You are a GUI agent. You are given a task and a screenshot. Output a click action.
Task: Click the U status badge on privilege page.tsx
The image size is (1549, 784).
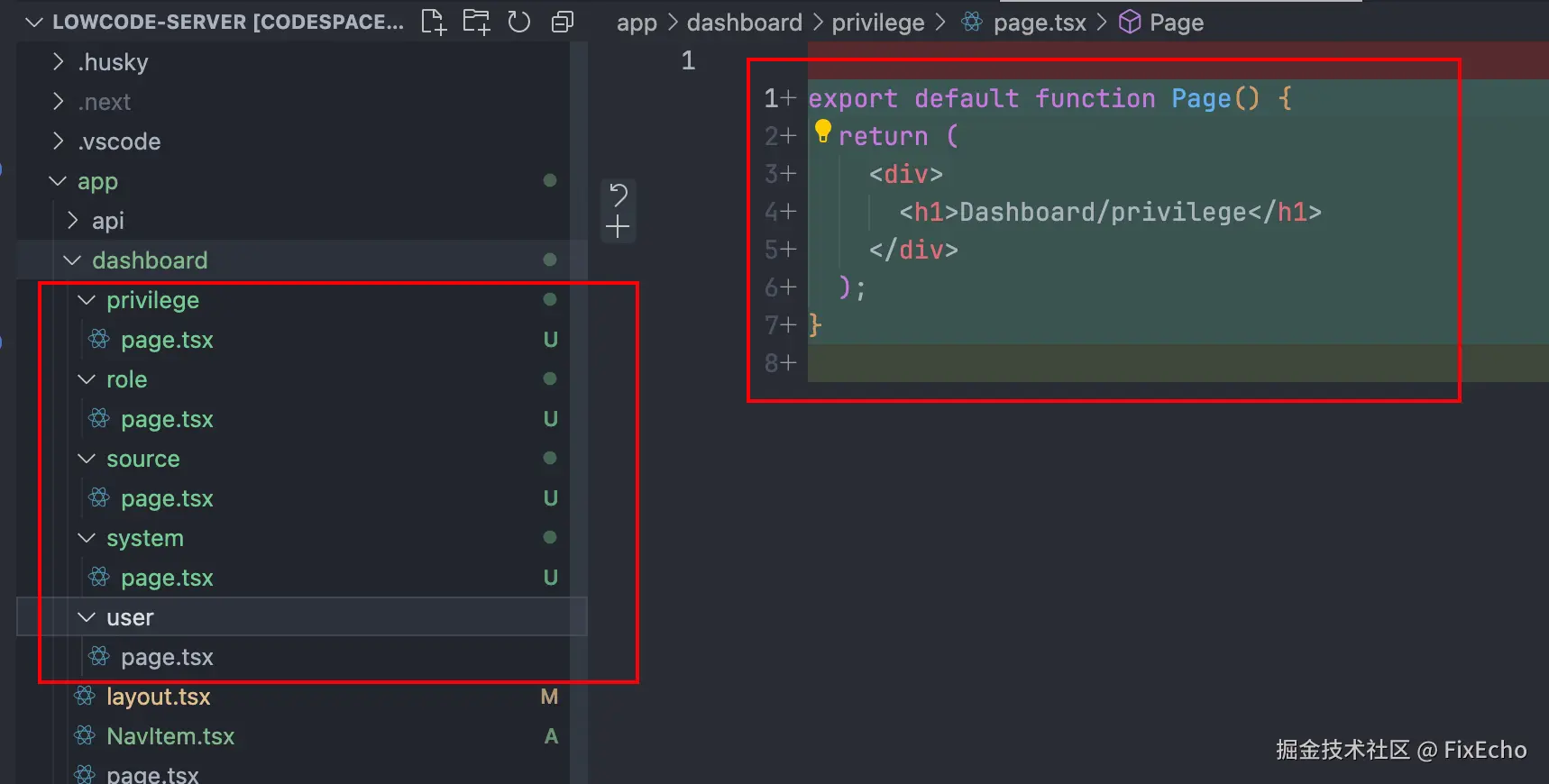[x=551, y=340]
